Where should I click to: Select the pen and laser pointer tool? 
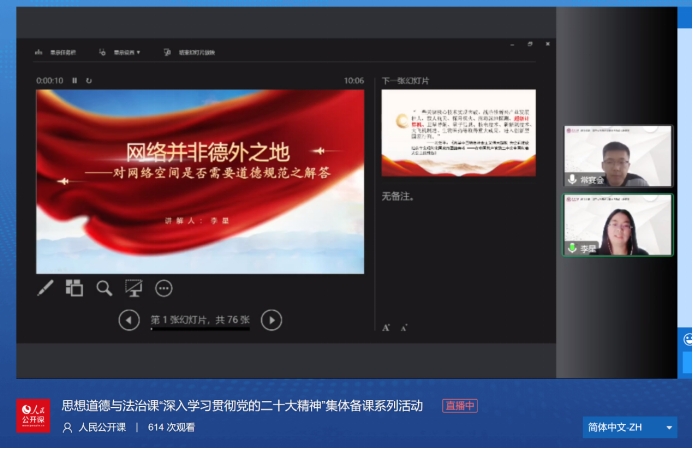(x=45, y=288)
